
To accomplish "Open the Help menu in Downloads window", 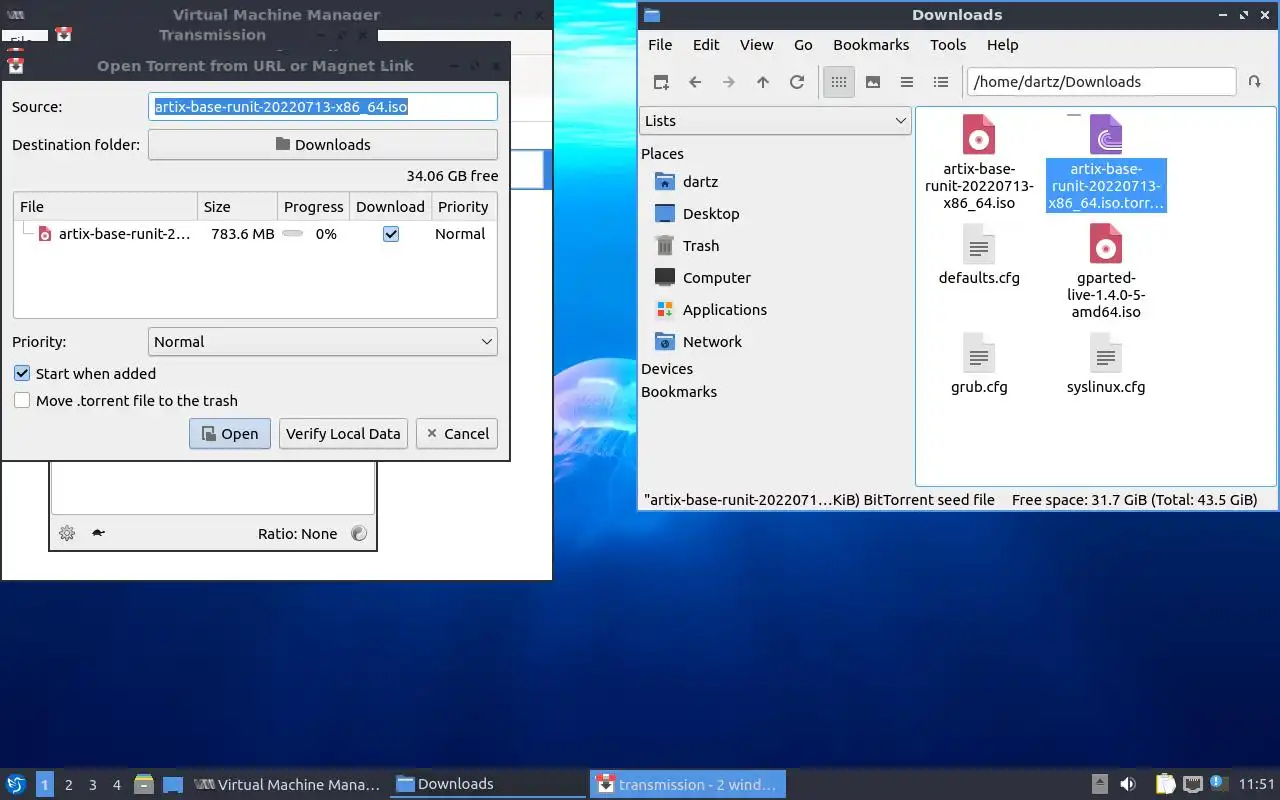I will coord(1002,44).
